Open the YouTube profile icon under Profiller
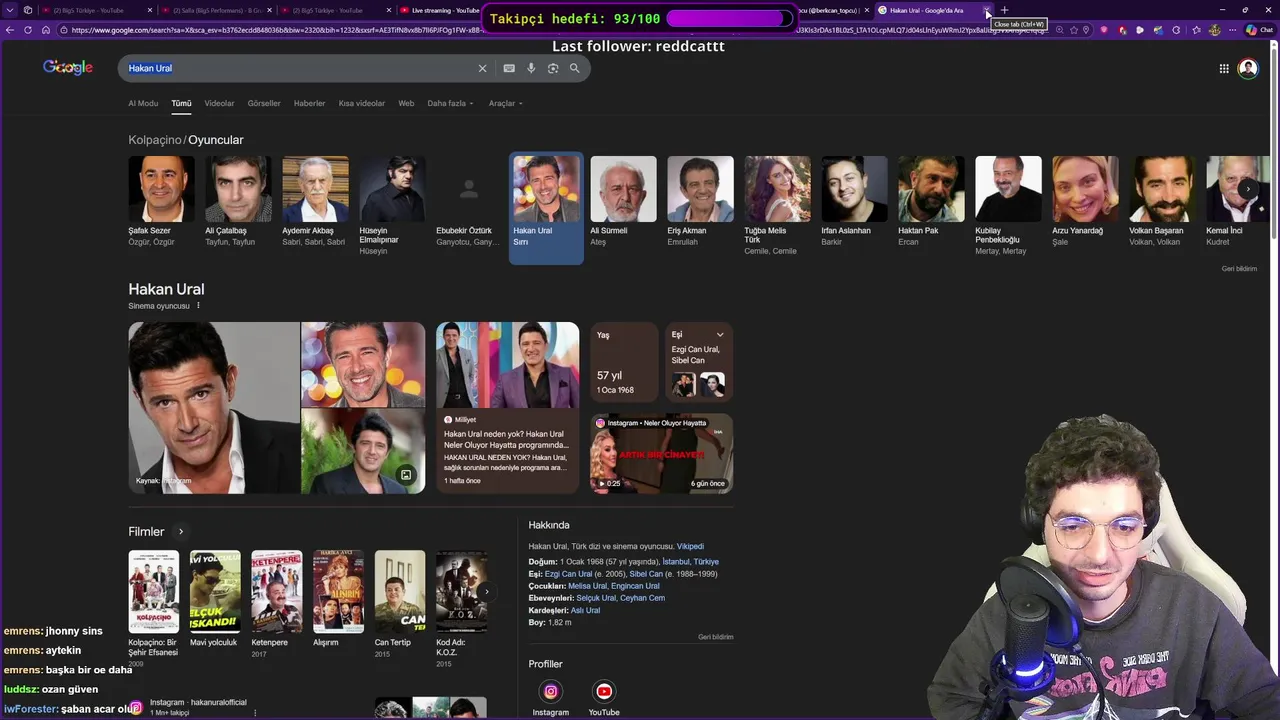1280x720 pixels. coord(604,691)
